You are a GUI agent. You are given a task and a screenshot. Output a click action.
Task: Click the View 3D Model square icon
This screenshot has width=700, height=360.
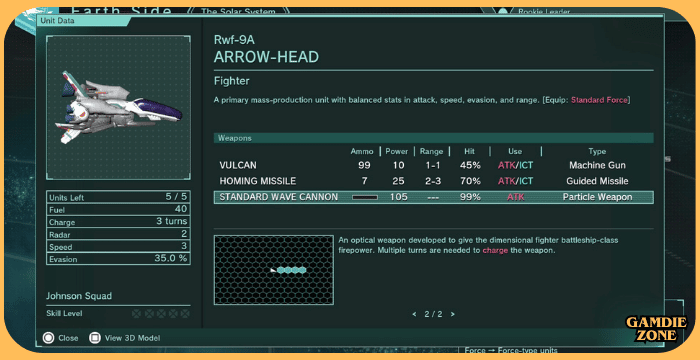(95, 338)
